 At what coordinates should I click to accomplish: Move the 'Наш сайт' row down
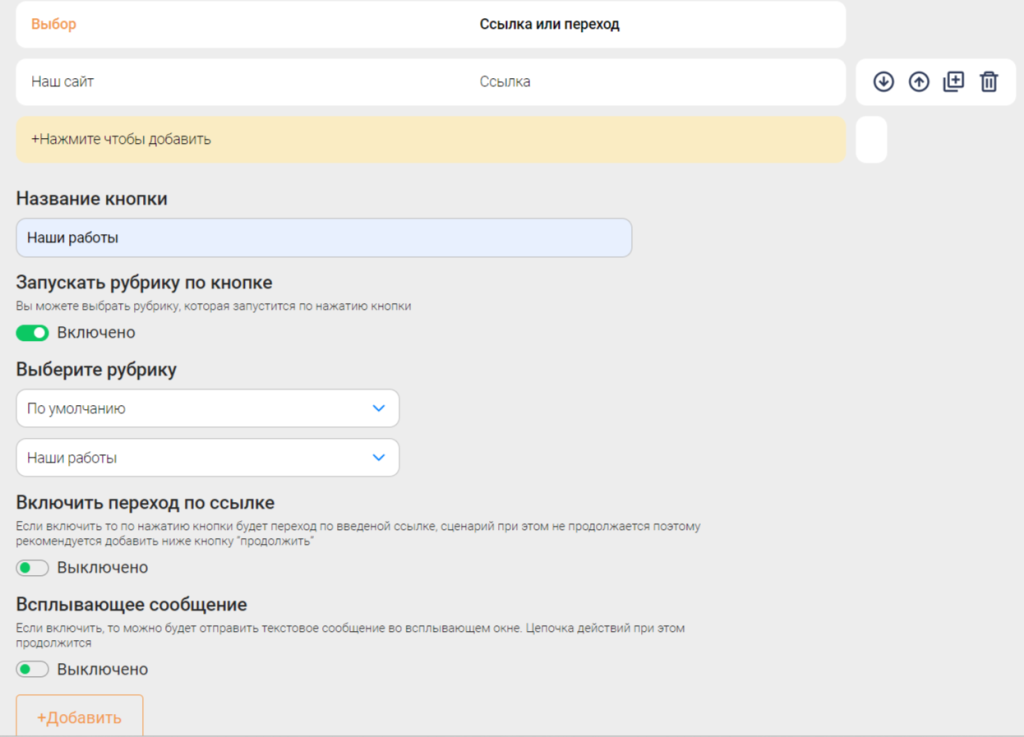[x=884, y=82]
